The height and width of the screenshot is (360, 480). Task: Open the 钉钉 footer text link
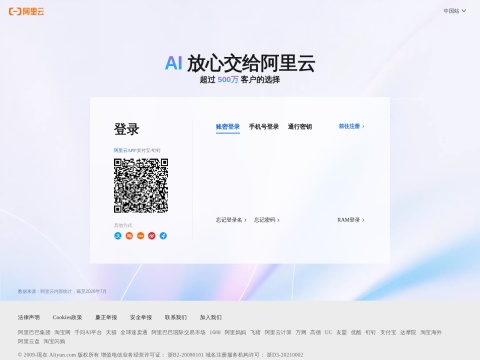click(x=371, y=332)
